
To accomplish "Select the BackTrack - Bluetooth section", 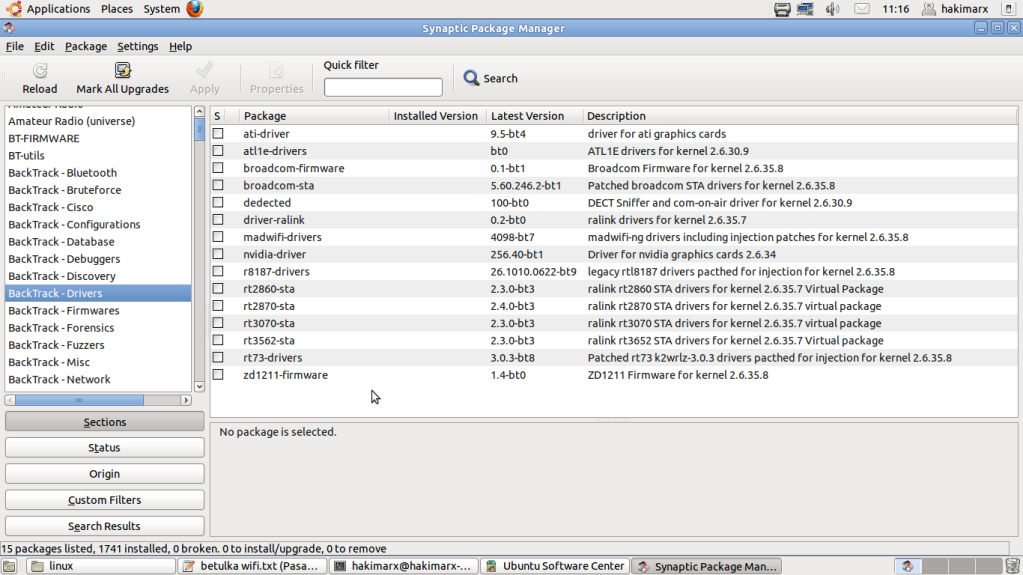I will [x=98, y=173].
